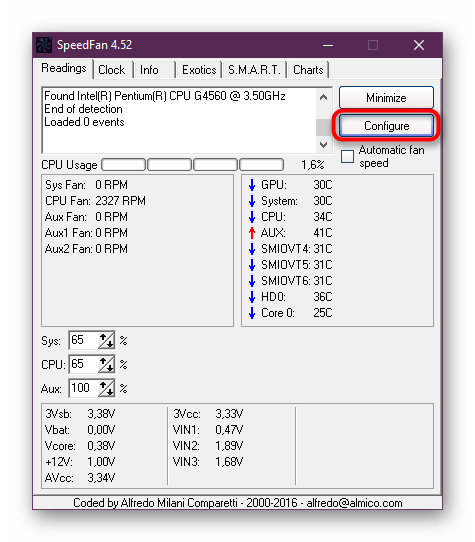Open the Info tab
475x542 pixels.
pos(149,70)
